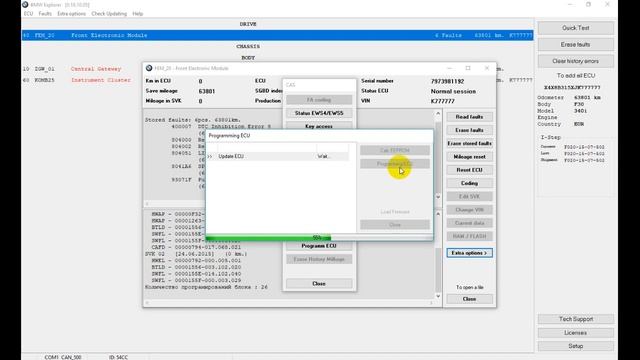Click the 'To open a file' label
Screen dimensions: 640x360
point(470,287)
